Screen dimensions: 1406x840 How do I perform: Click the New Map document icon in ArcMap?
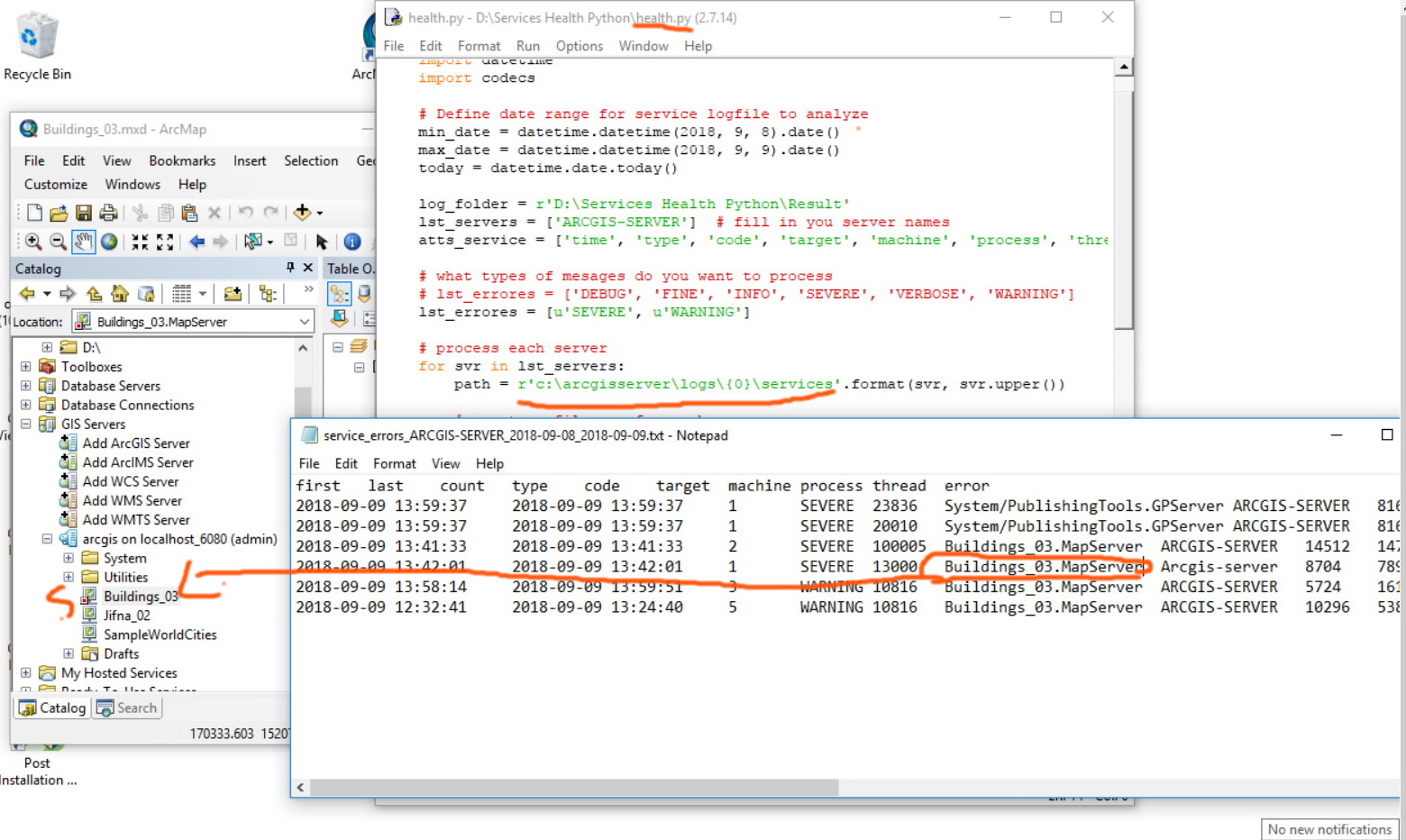click(x=34, y=213)
